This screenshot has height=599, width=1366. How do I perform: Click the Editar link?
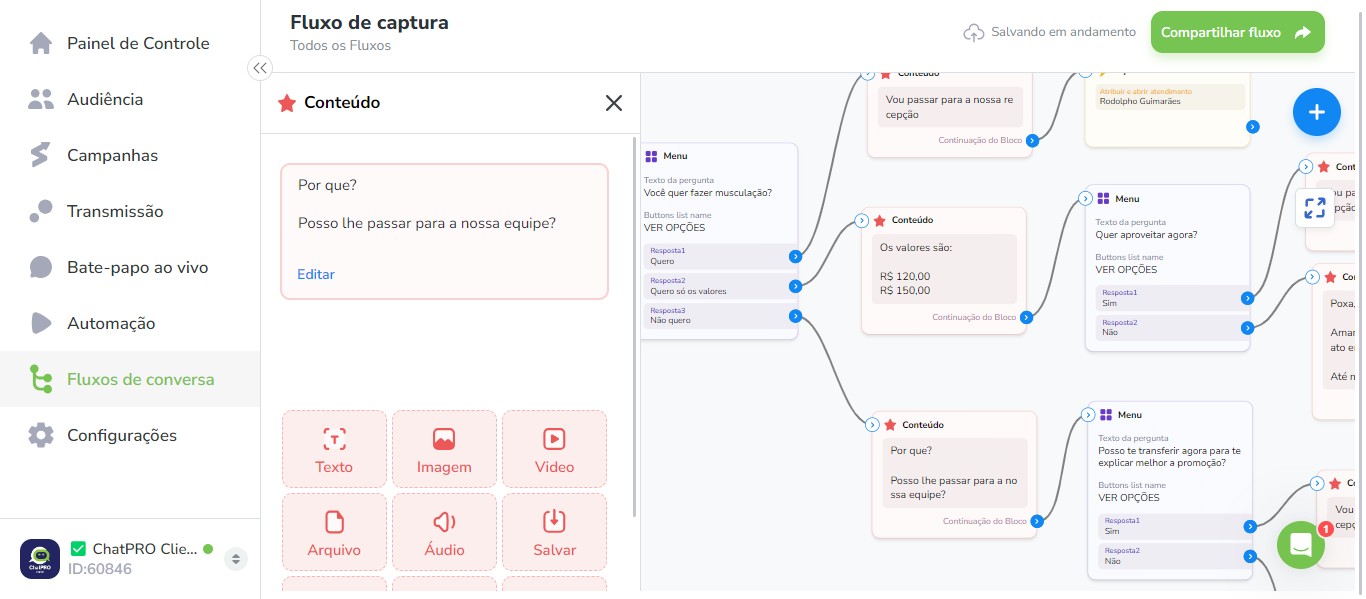point(316,274)
